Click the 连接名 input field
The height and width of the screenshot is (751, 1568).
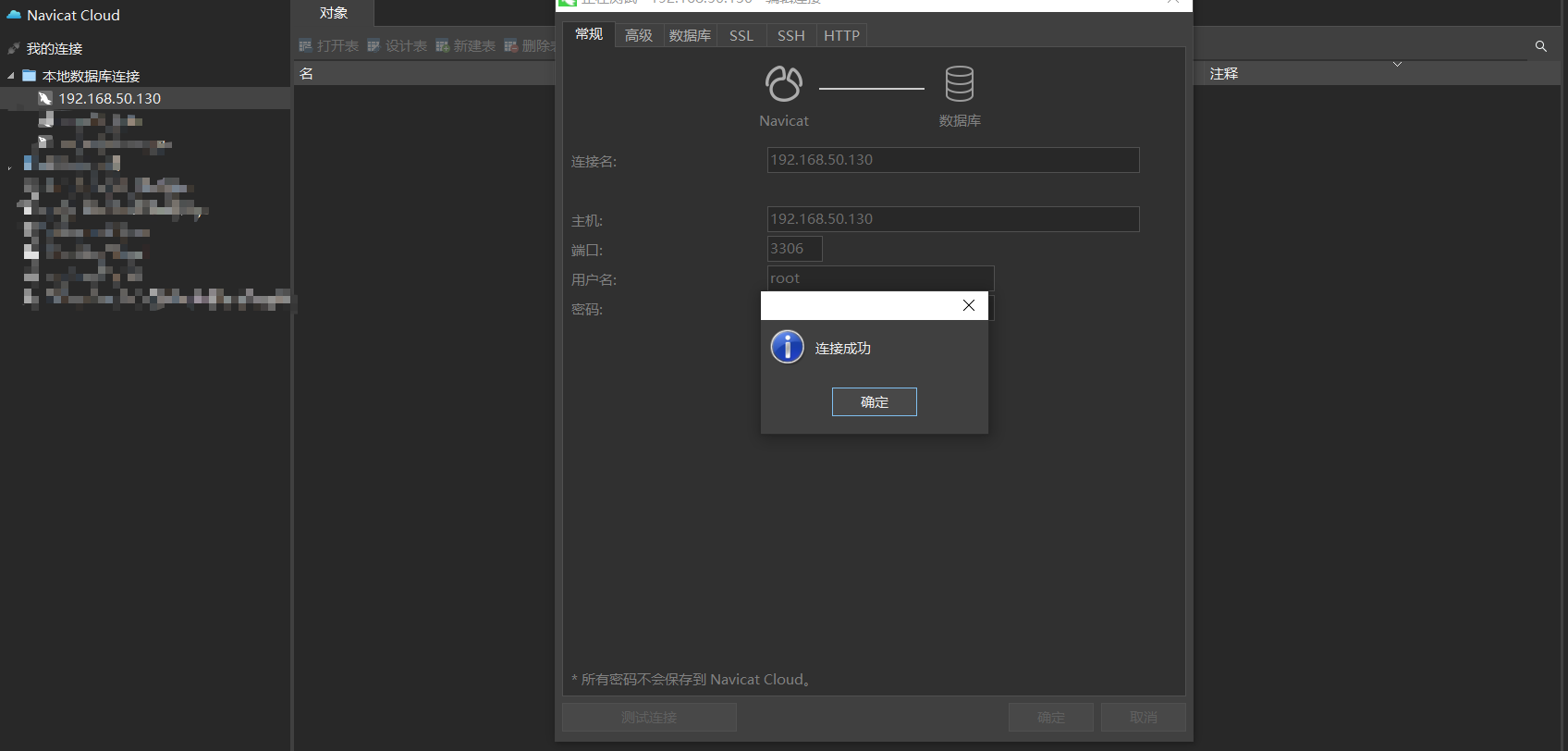point(953,160)
